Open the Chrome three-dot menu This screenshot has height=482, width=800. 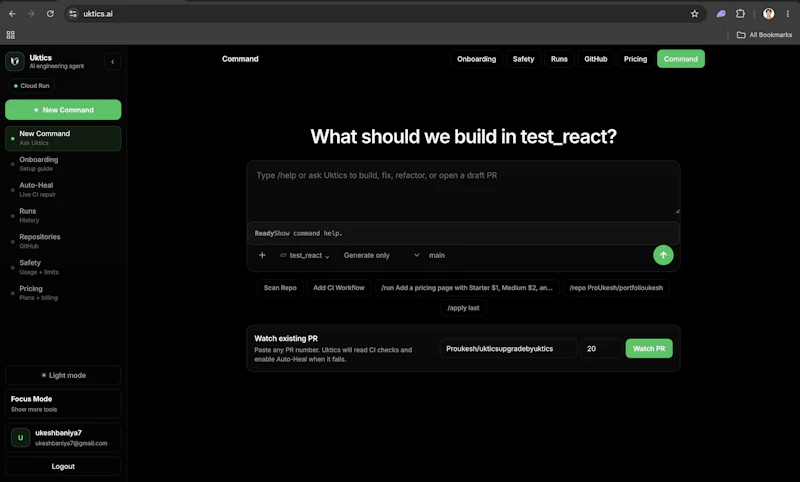pos(788,14)
